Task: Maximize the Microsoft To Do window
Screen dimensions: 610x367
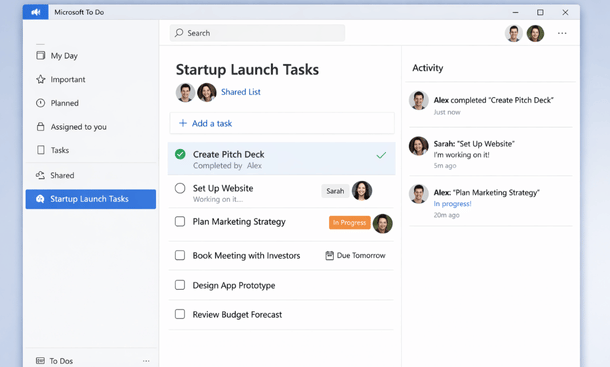Action: pyautogui.click(x=540, y=12)
